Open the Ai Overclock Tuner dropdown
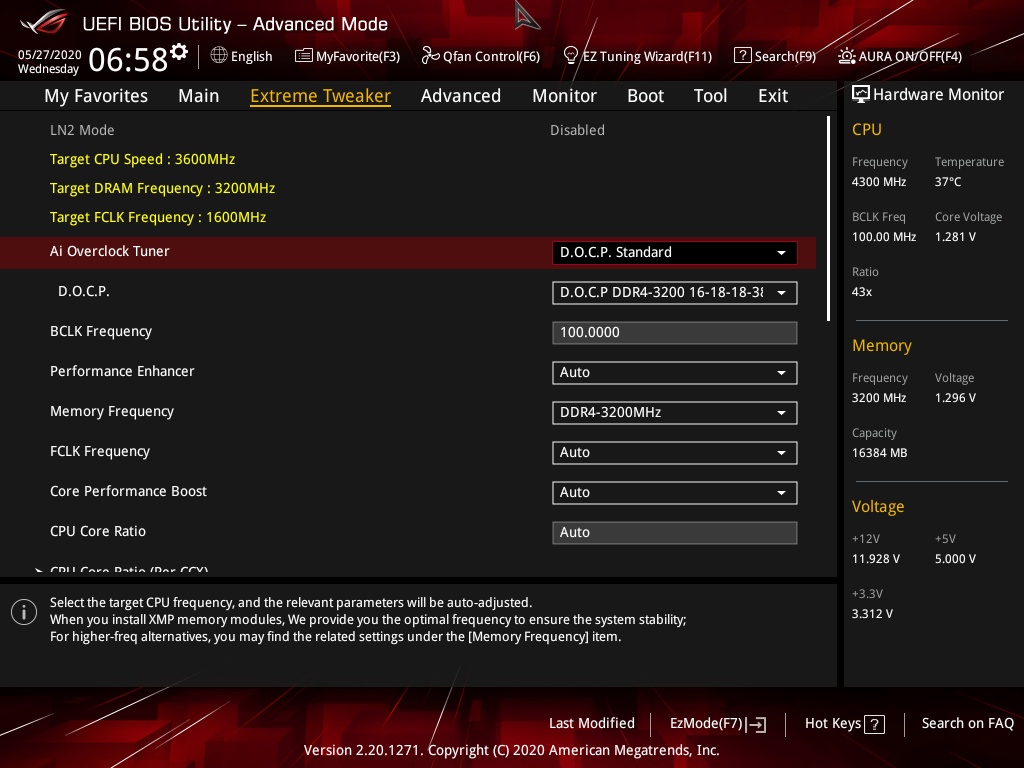The height and width of the screenshot is (768, 1024). point(674,253)
